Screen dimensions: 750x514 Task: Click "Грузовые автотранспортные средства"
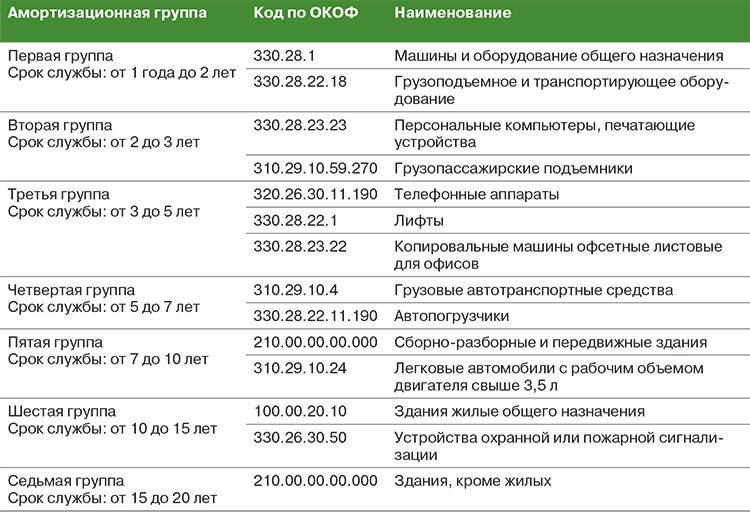[534, 291]
